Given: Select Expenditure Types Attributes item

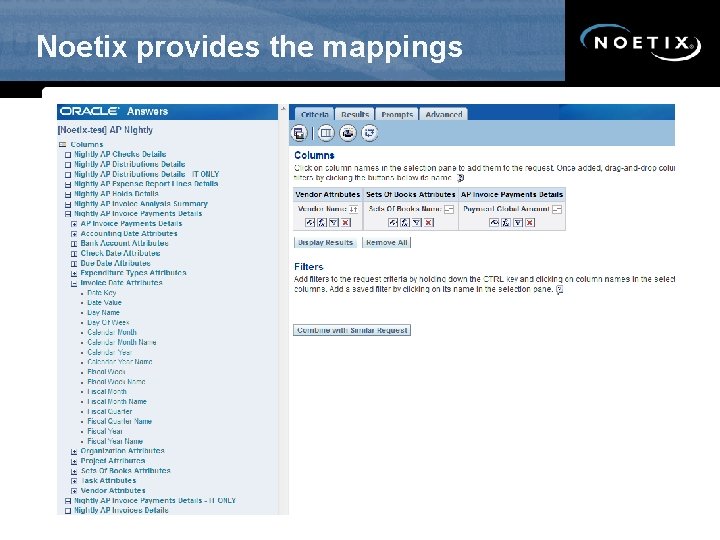Looking at the screenshot, I should (133, 273).
